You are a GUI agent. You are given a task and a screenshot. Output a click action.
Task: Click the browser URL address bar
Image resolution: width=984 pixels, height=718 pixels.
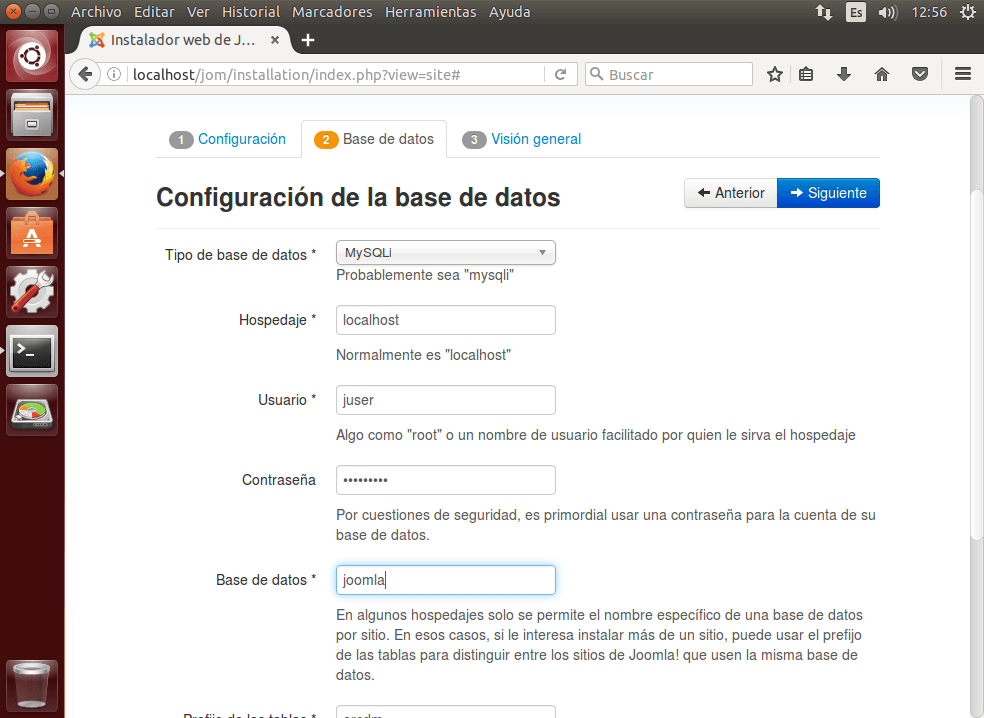click(x=336, y=75)
